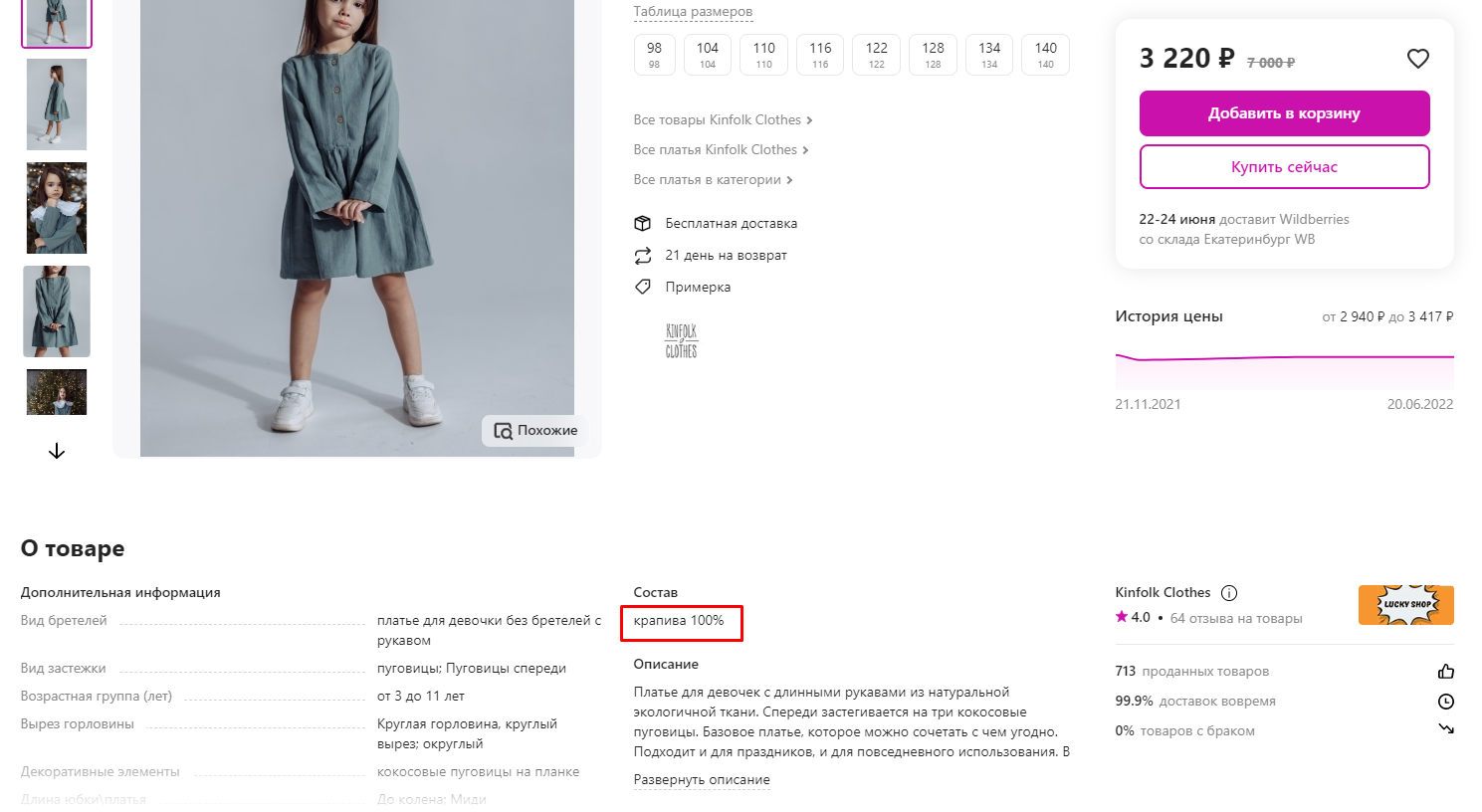Add the dress to the cart
This screenshot has width=1482, height=812.
pyautogui.click(x=1284, y=113)
